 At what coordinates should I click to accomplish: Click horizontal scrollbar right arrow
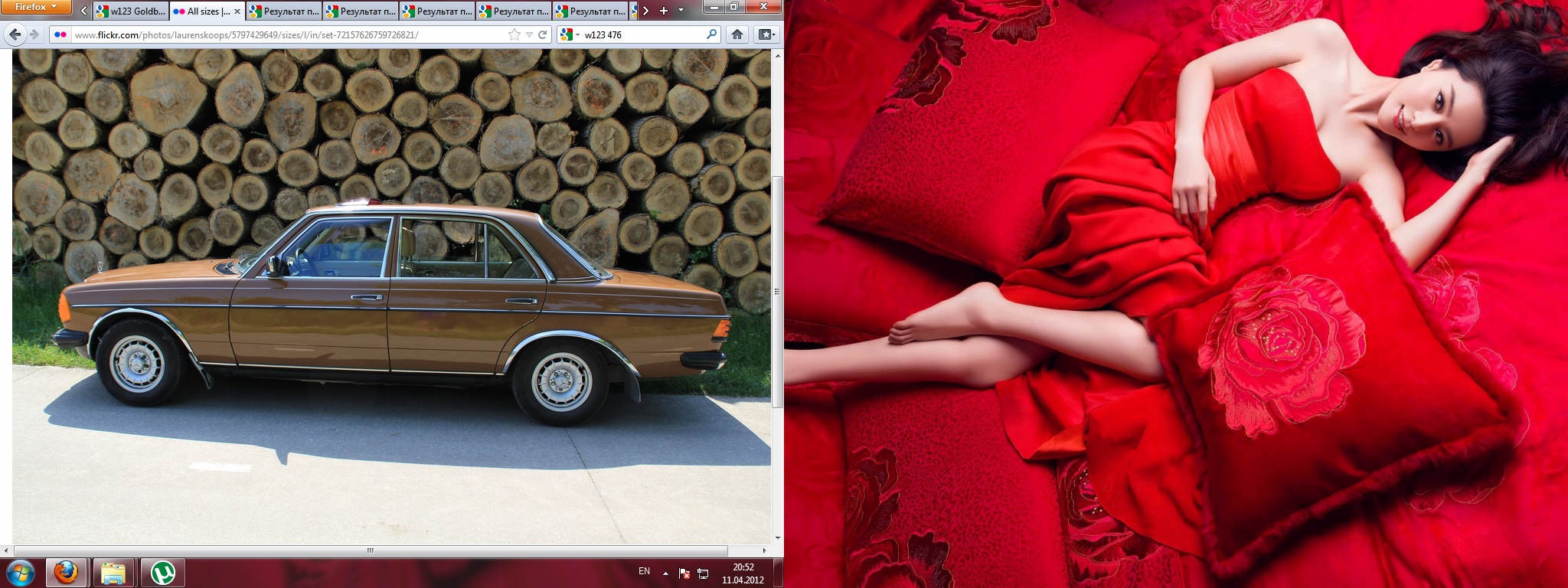pos(764,550)
